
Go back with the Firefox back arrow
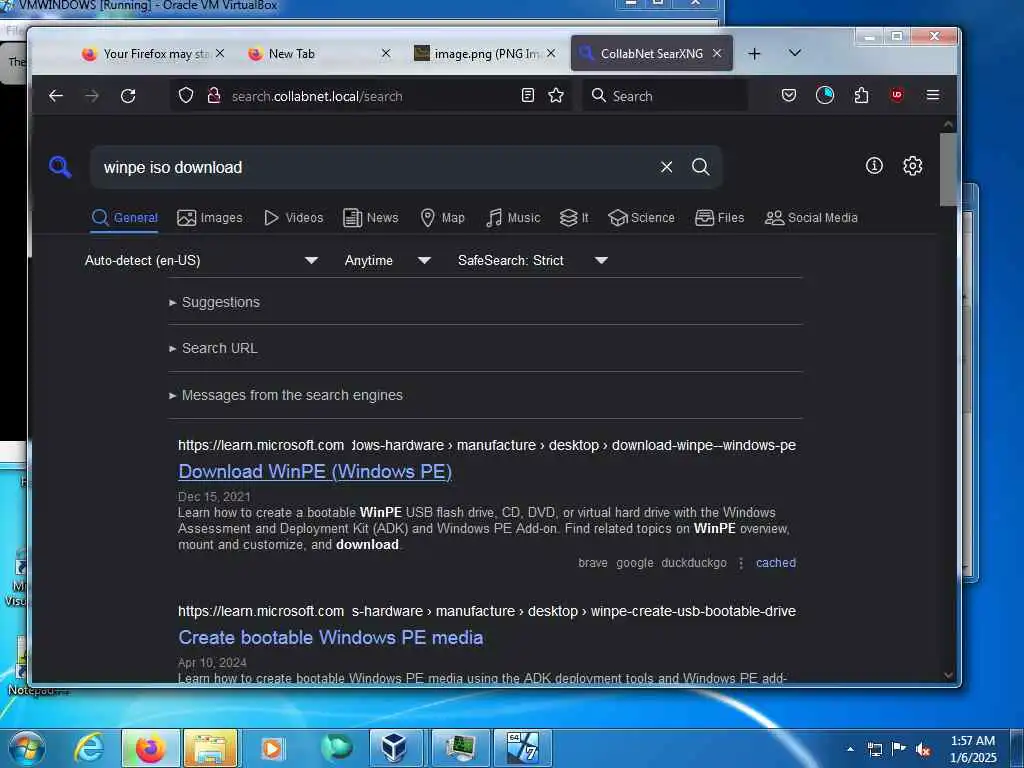click(x=56, y=96)
